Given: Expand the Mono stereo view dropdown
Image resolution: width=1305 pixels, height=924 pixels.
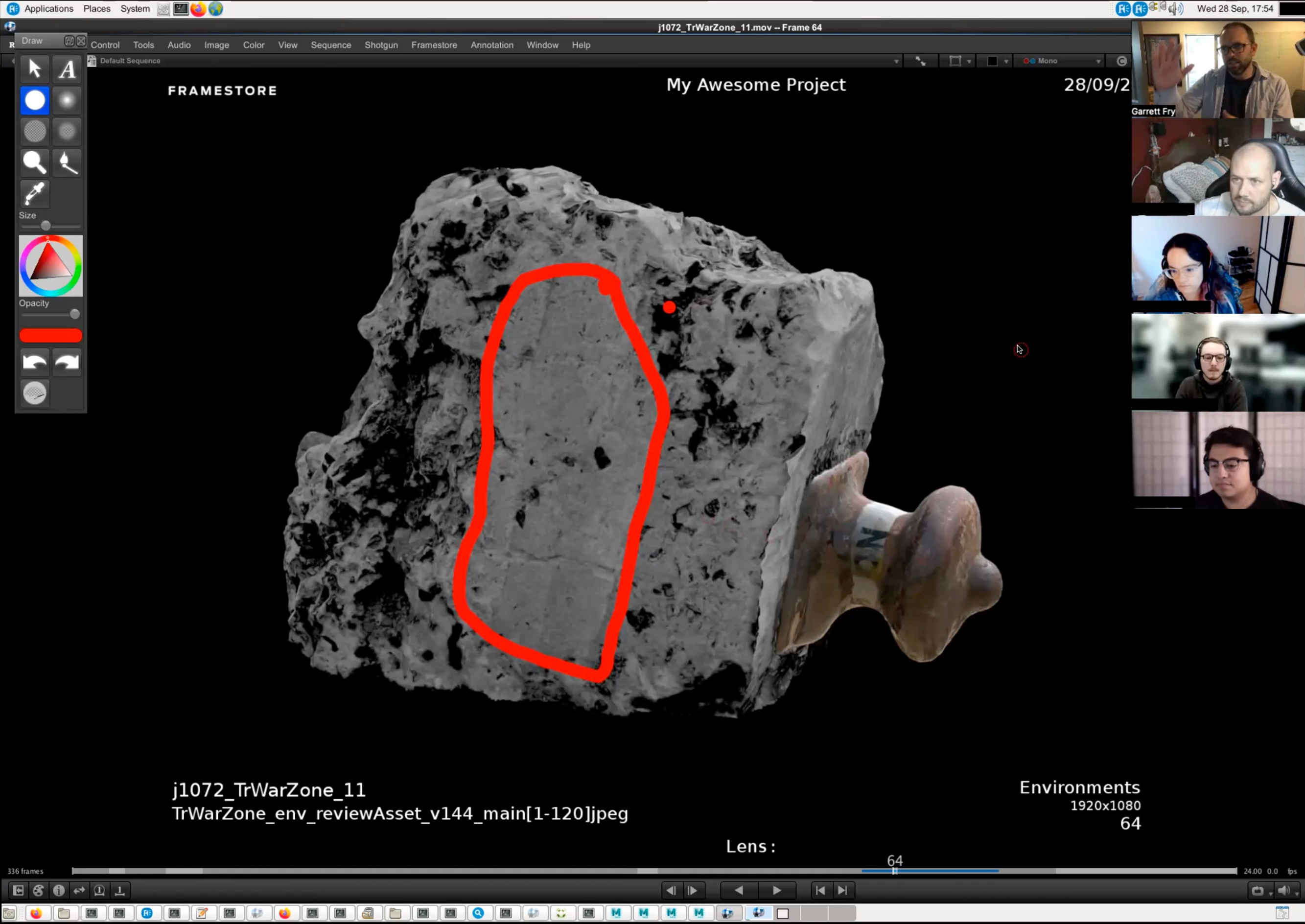Looking at the screenshot, I should [x=1098, y=61].
